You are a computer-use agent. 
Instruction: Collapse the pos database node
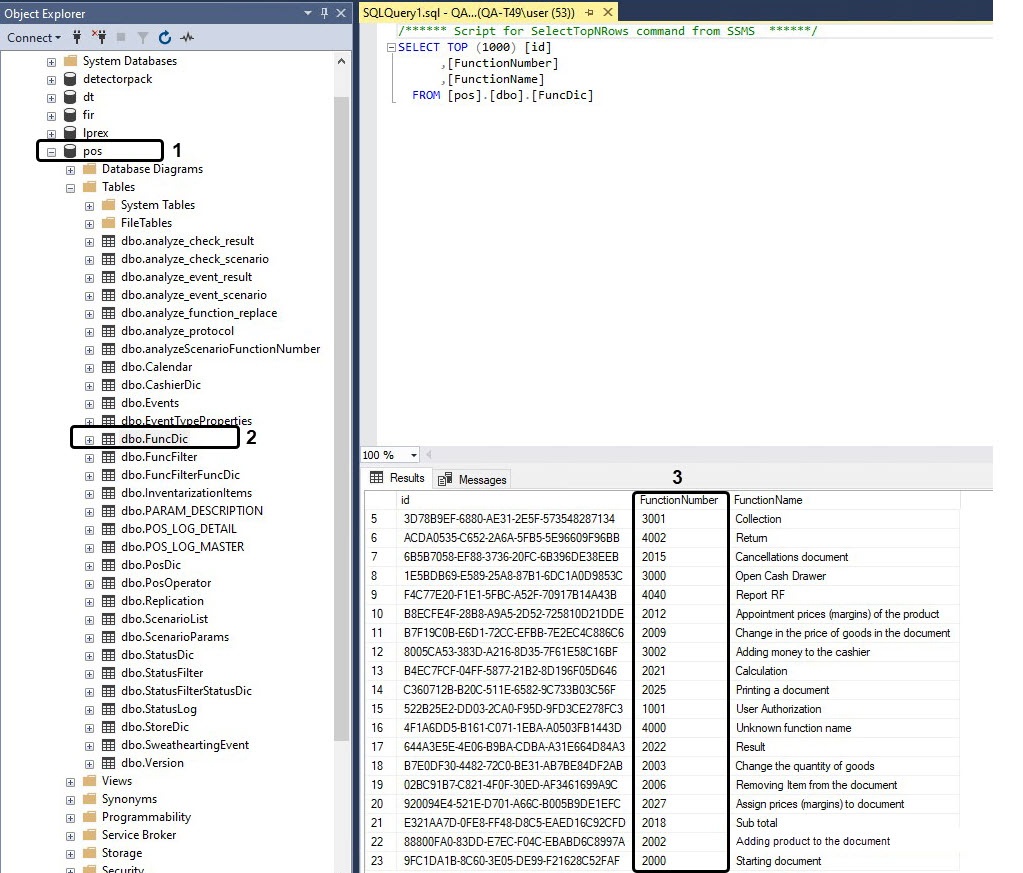[x=51, y=152]
